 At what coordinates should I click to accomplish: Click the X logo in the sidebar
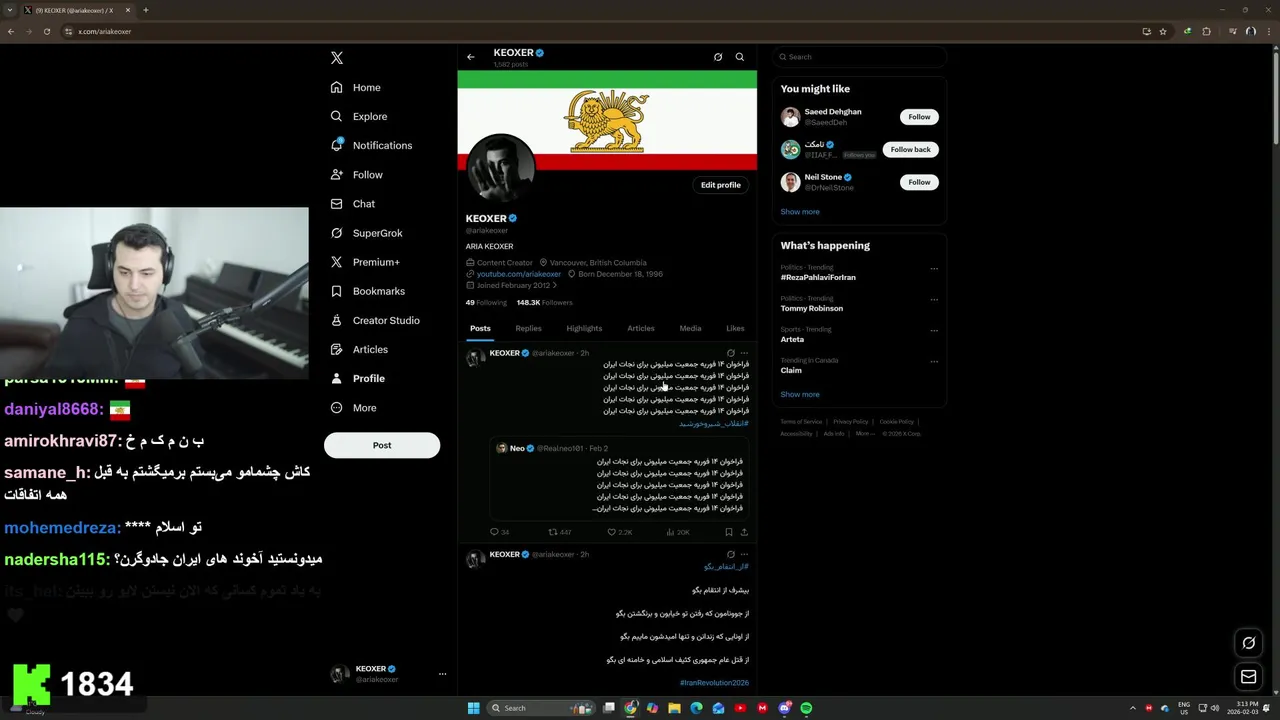[337, 58]
